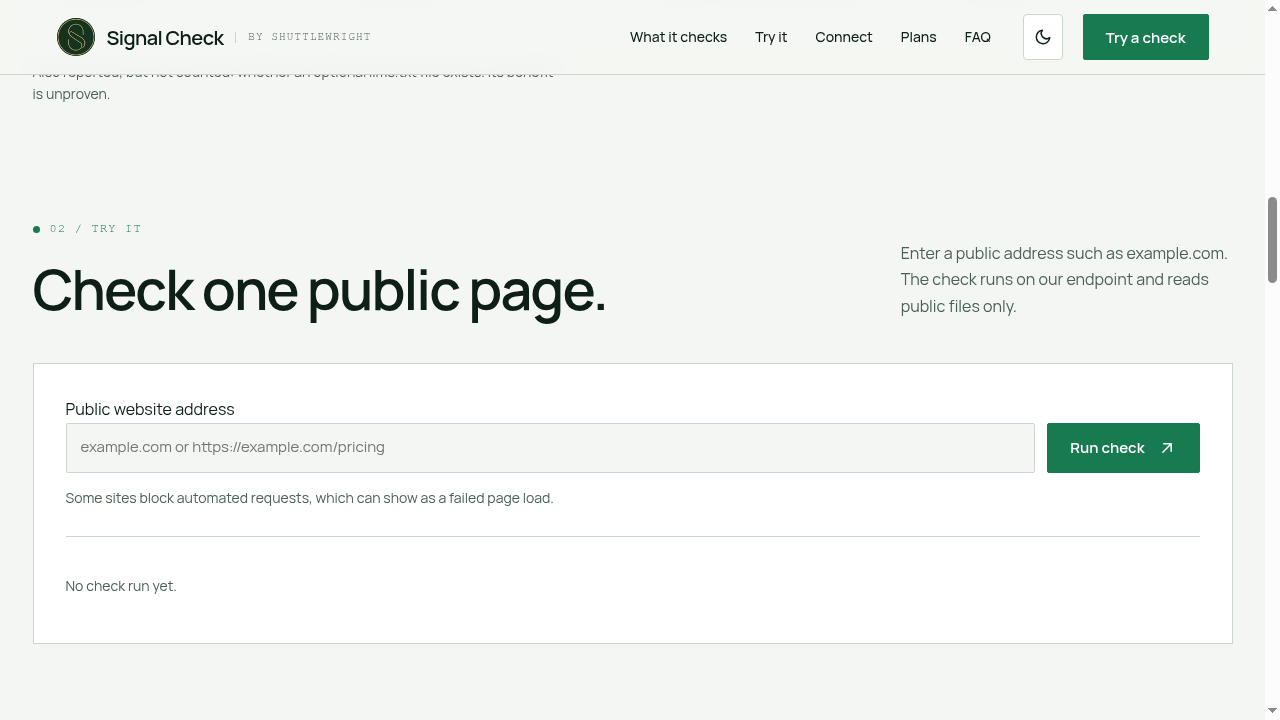
Task: Open the Plans nav item
Action: click(918, 37)
